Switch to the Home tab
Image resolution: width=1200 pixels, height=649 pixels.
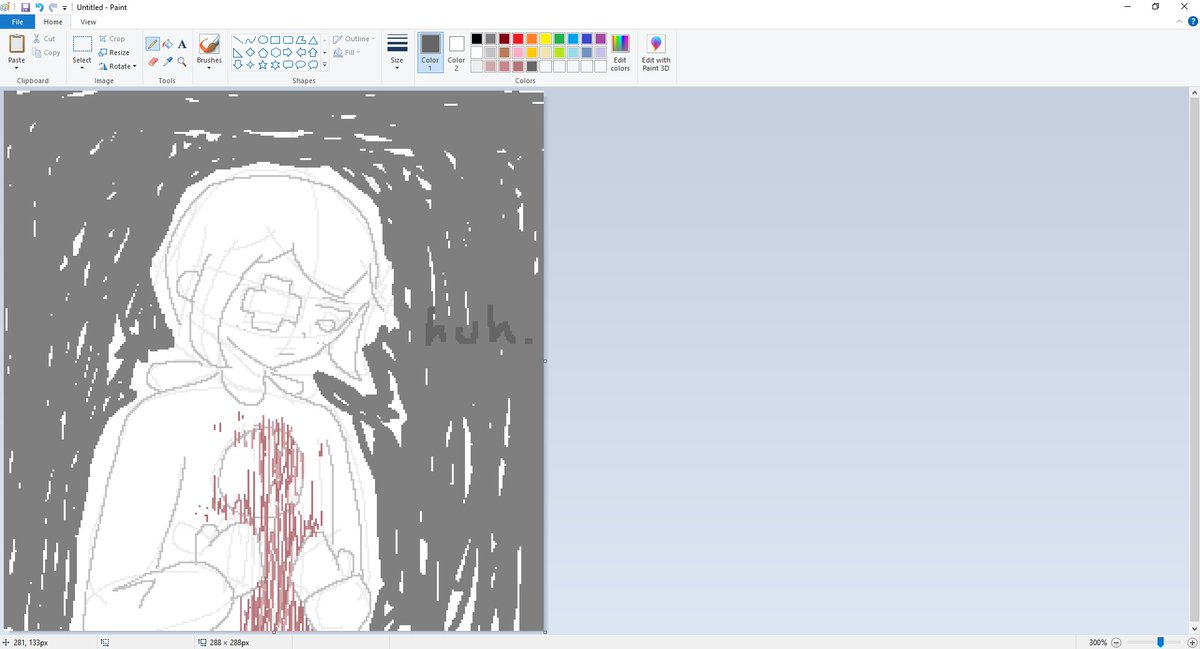coord(53,21)
